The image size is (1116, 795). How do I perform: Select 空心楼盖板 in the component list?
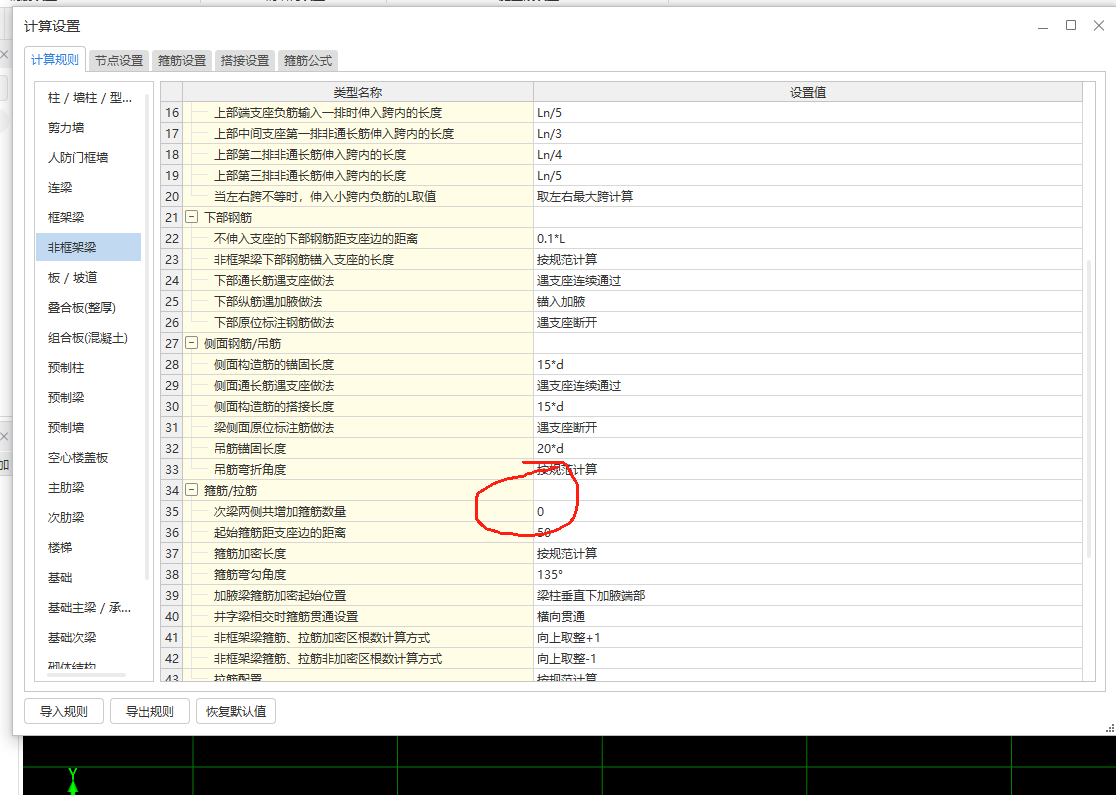pos(89,458)
